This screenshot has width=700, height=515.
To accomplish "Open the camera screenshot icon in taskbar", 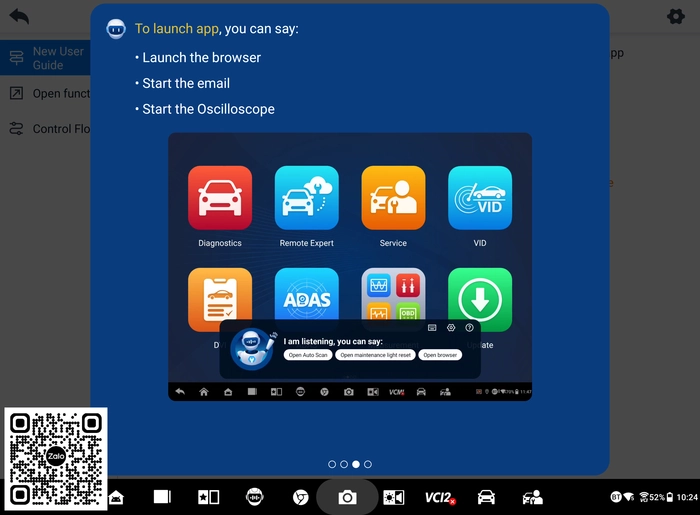I will point(347,497).
